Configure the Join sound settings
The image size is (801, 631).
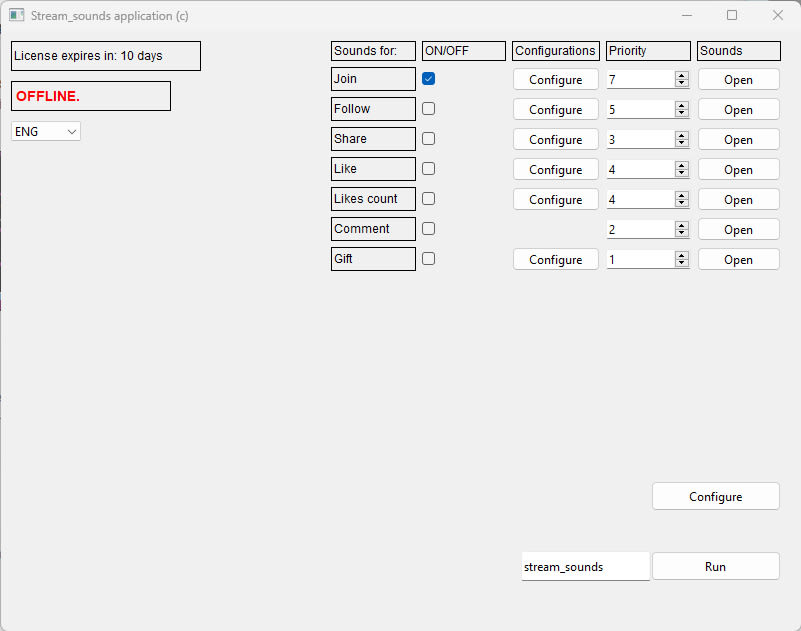coord(555,80)
